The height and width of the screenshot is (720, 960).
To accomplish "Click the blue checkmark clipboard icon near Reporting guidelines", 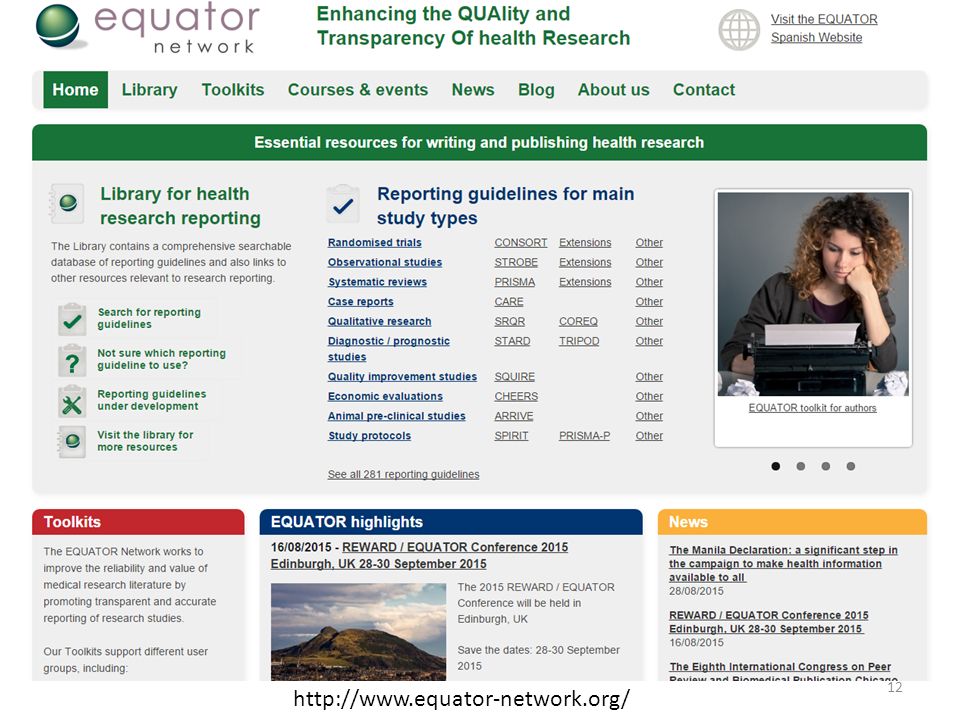I will (343, 204).
